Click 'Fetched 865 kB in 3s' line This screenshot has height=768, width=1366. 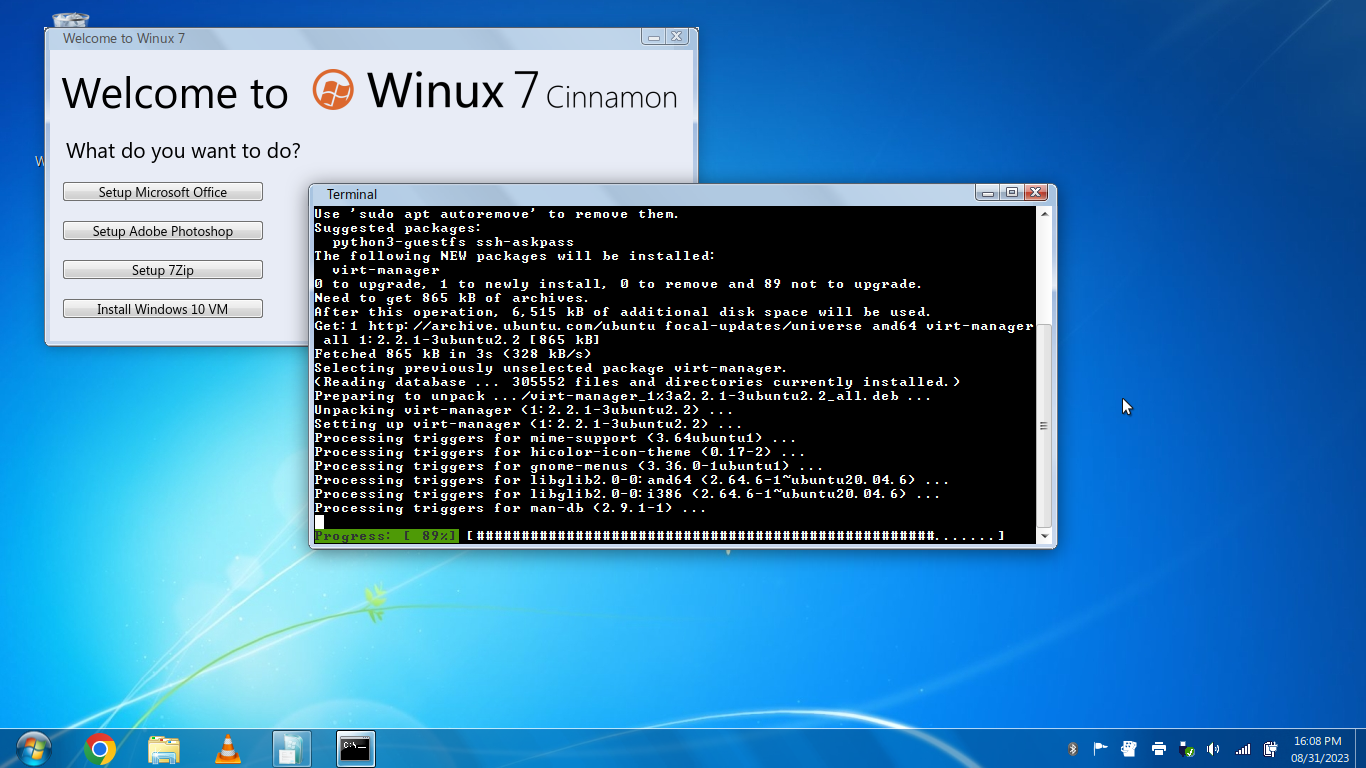click(x=453, y=354)
